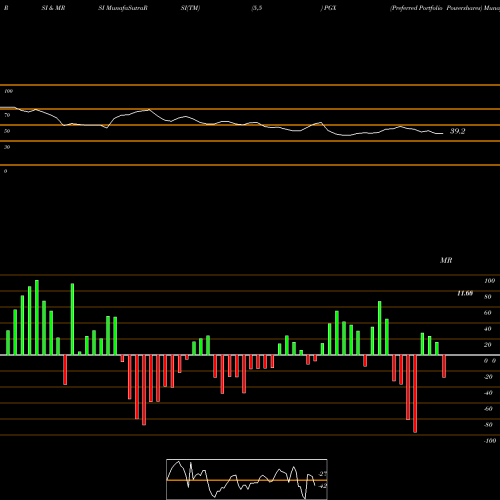The height and width of the screenshot is (500, 500).
Task: Click MR axis label -100 on right
Action: [x=490, y=441]
